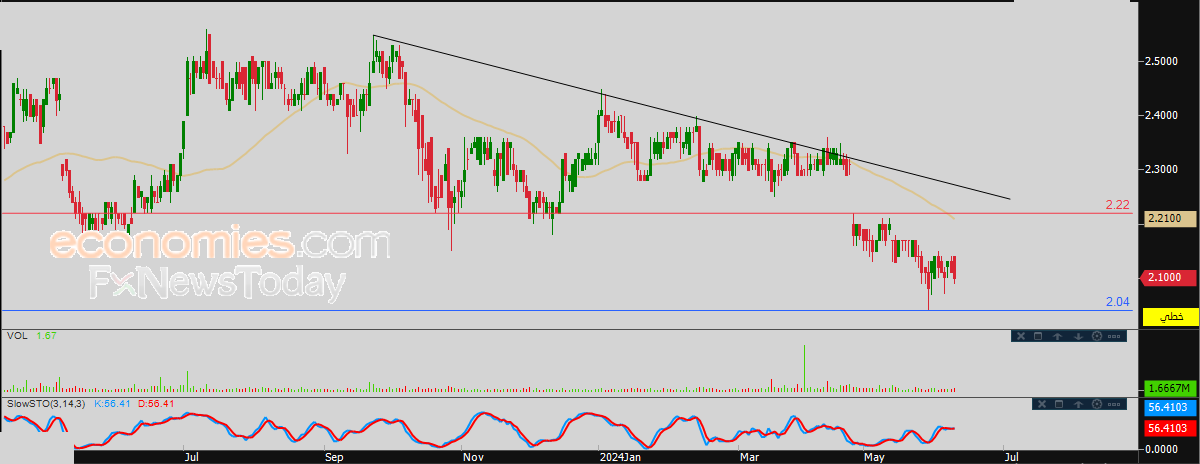1200x464 pixels.
Task: Close the SlowSTO indicator panel
Action: click(1042, 404)
